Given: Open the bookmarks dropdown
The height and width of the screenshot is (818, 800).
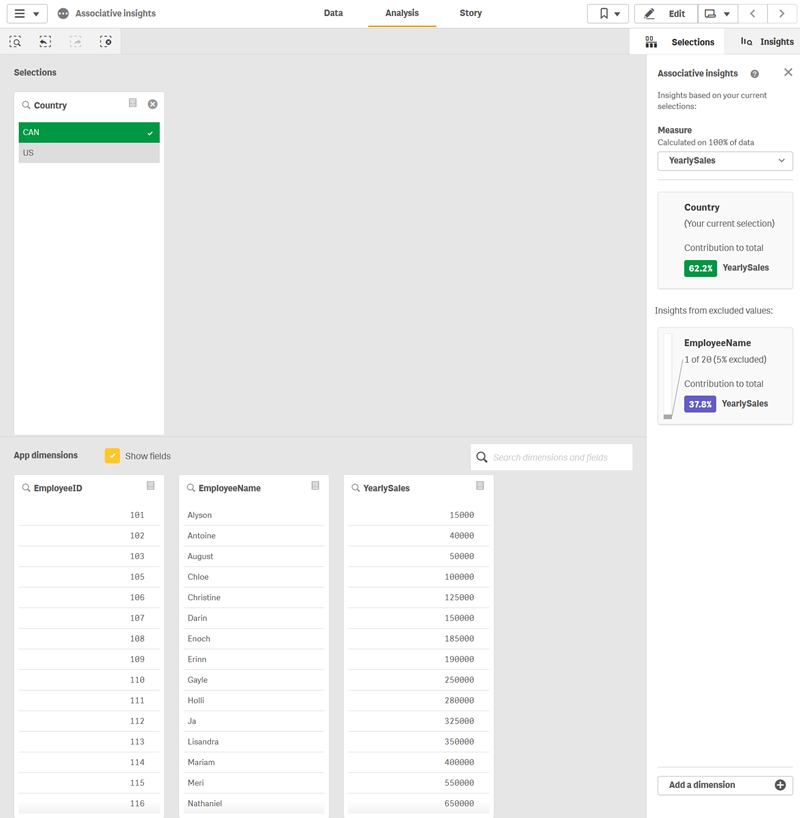Looking at the screenshot, I should 608,14.
